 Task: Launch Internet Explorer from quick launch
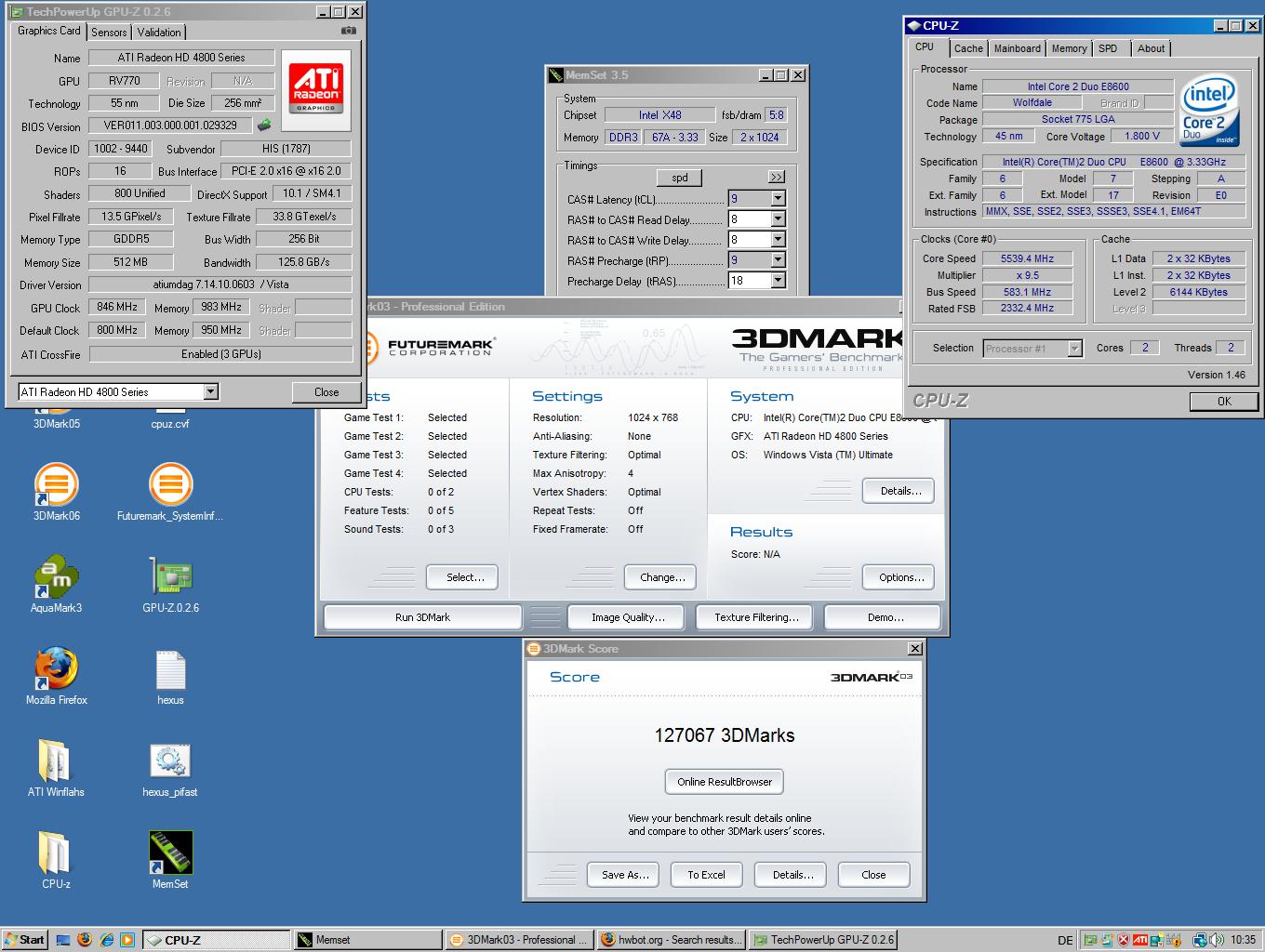[106, 940]
